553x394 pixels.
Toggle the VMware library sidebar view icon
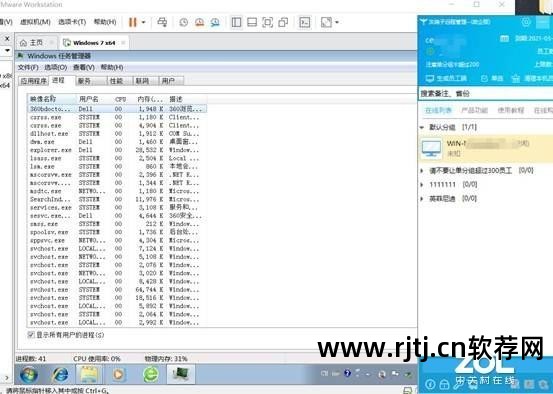(236, 22)
